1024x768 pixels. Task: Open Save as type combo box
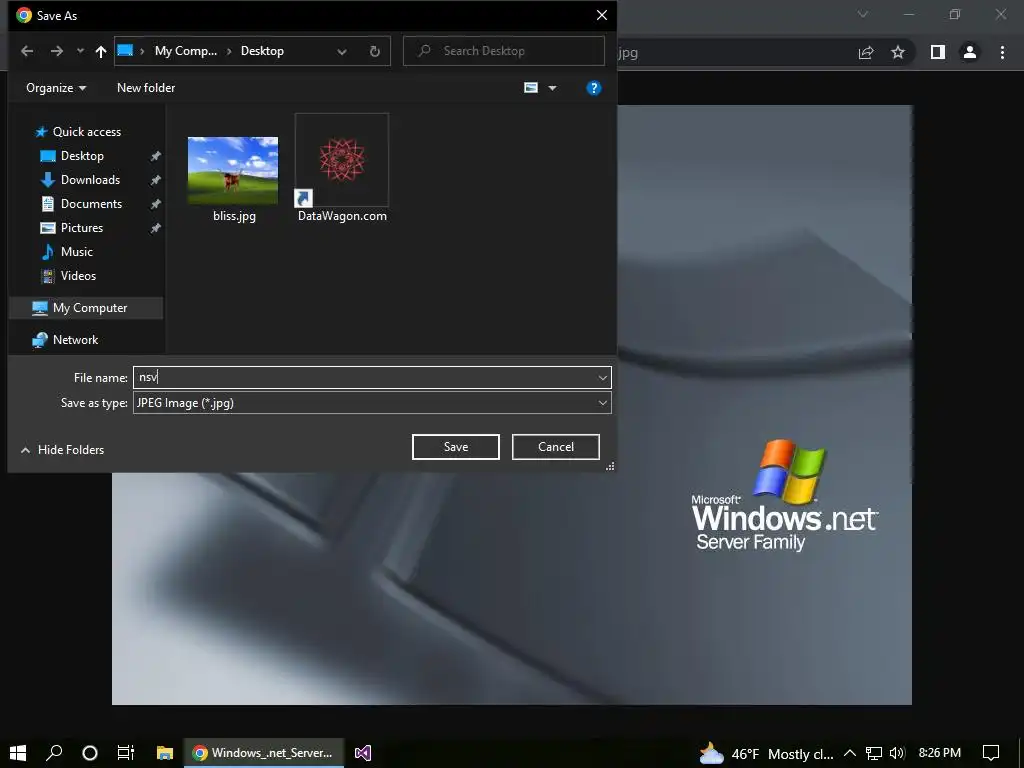pos(372,403)
